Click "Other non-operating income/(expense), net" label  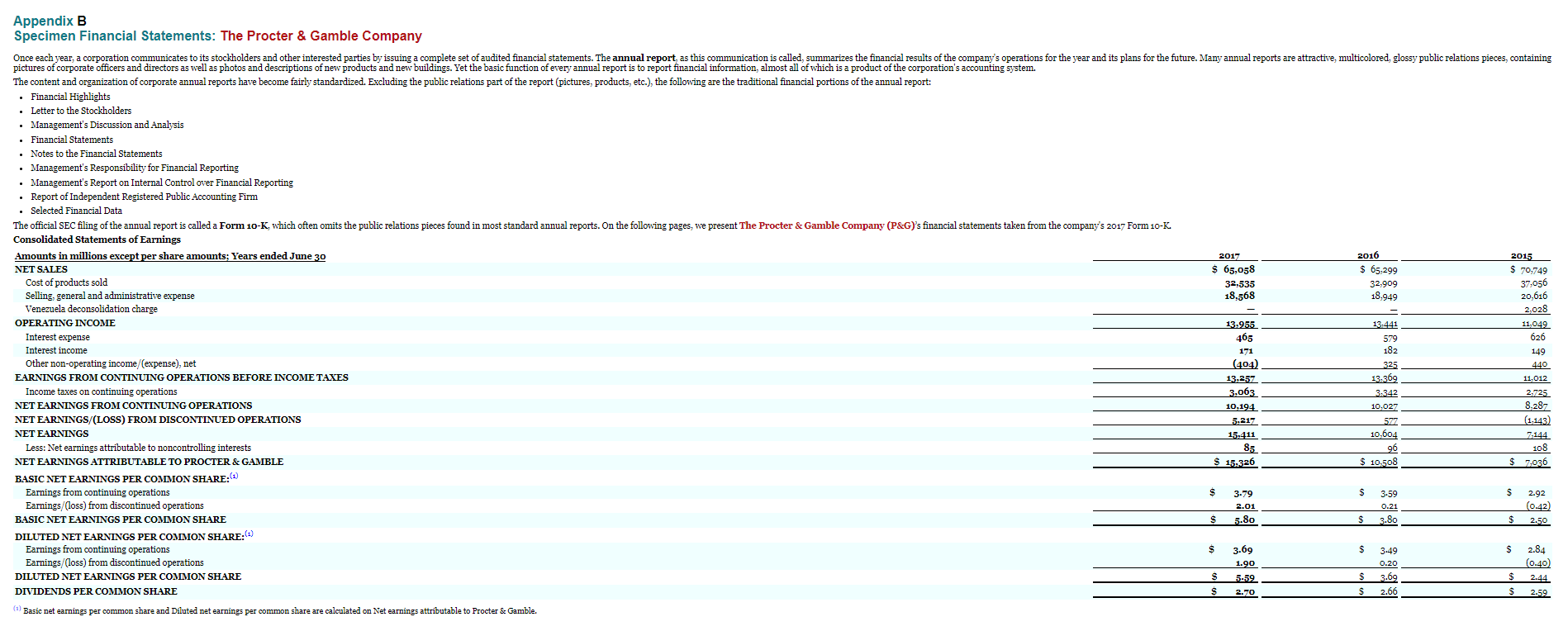(x=111, y=363)
